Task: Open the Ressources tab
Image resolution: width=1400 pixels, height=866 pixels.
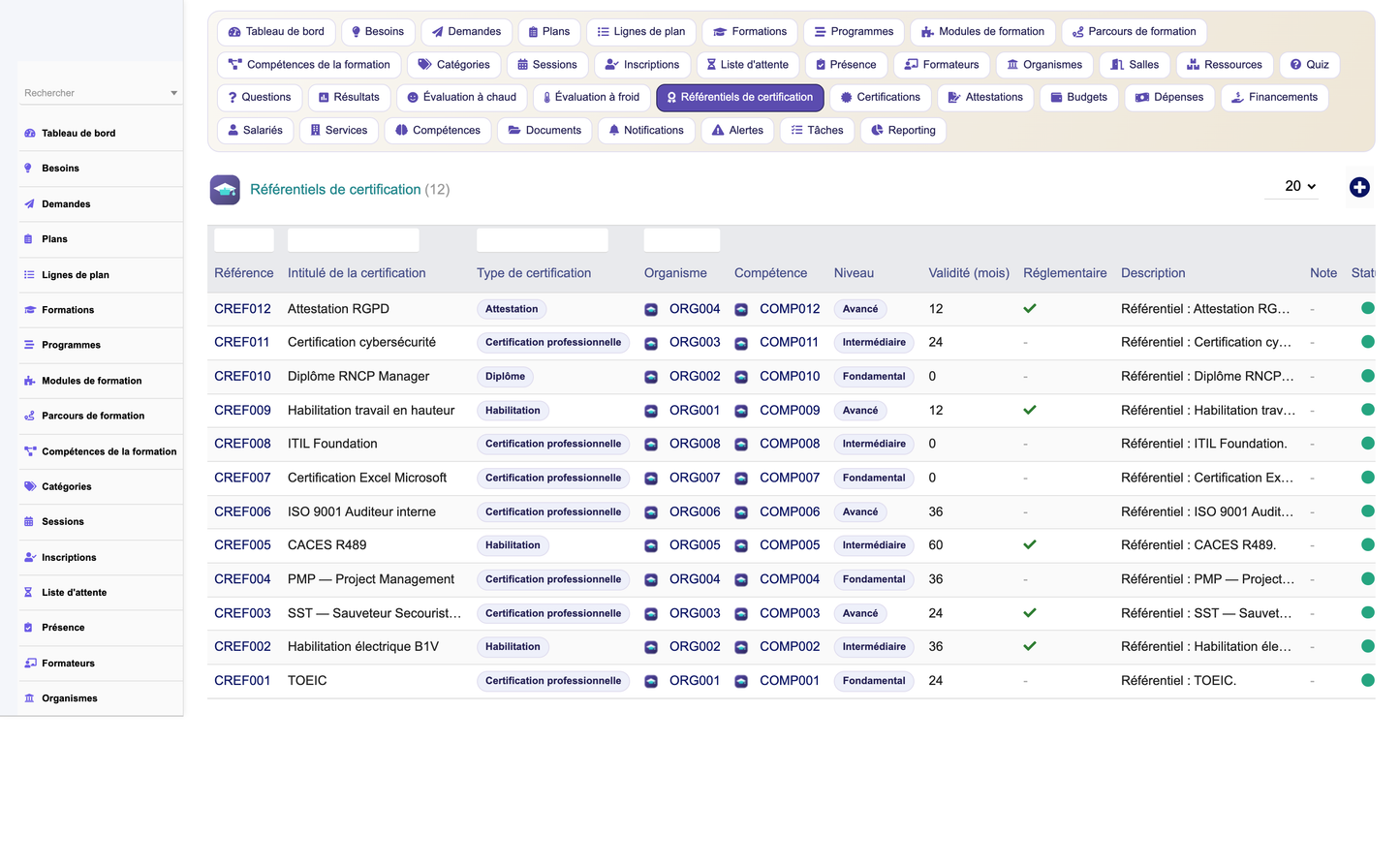Action: [x=1225, y=65]
